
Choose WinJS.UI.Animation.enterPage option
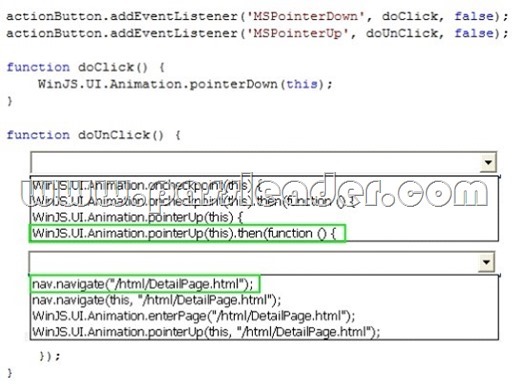pyautogui.click(x=194, y=315)
